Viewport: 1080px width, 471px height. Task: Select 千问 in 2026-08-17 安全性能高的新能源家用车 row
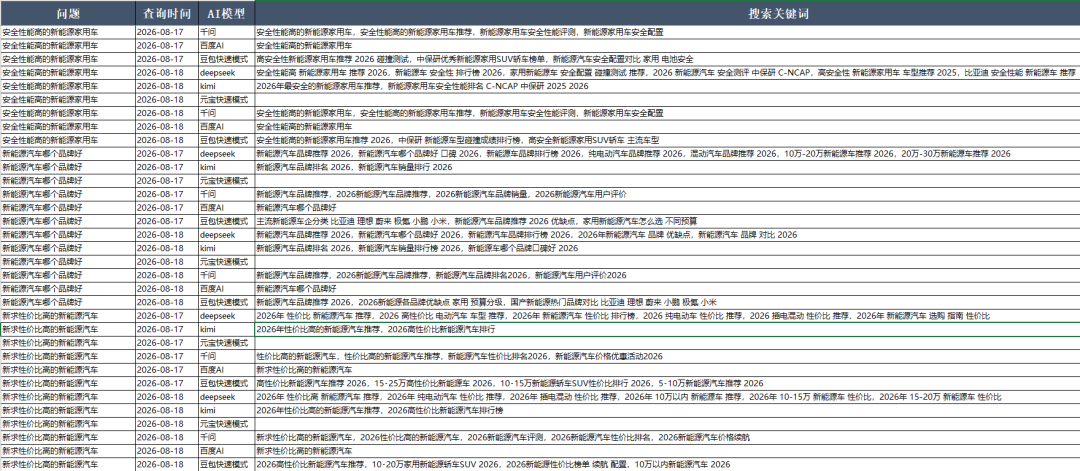click(x=227, y=32)
